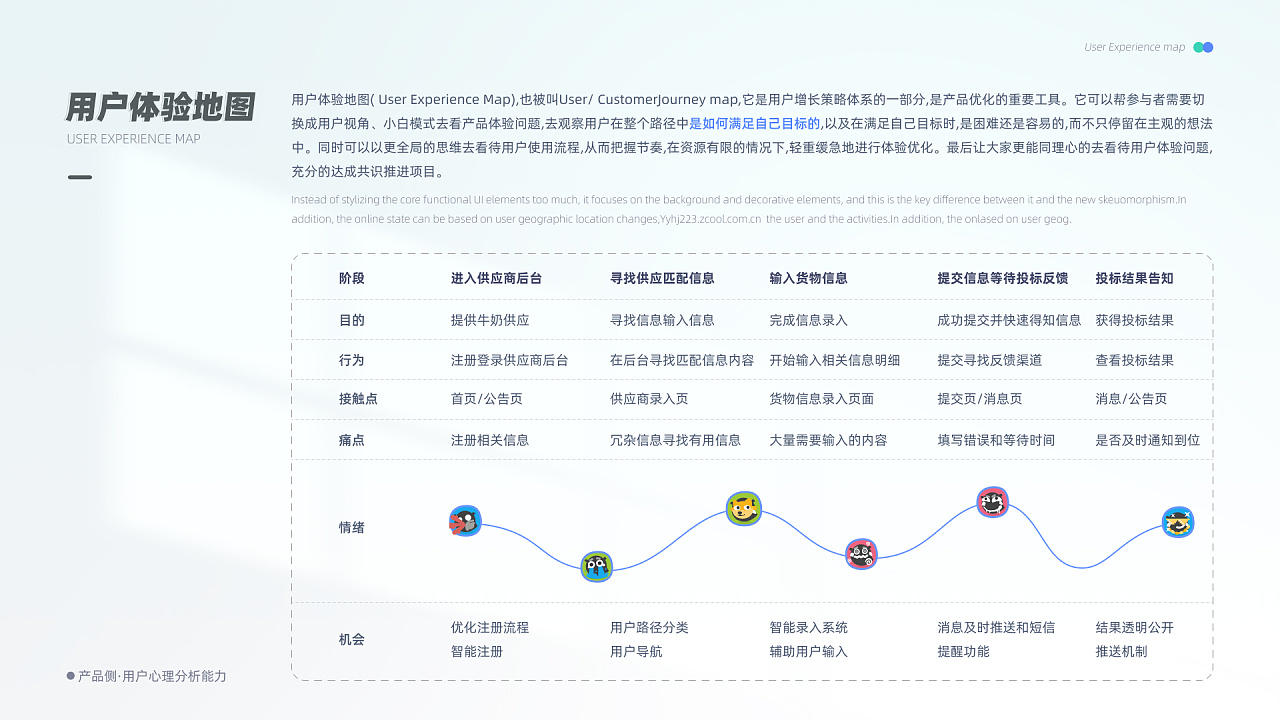Click the 供应商录入页 cell

(649, 399)
